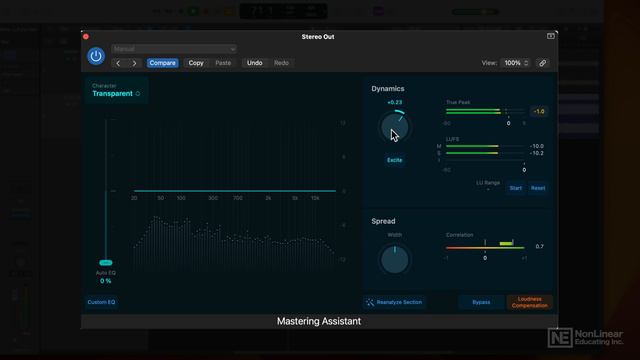Toggle the Custom EQ button
This screenshot has height=360, width=640.
point(101,302)
